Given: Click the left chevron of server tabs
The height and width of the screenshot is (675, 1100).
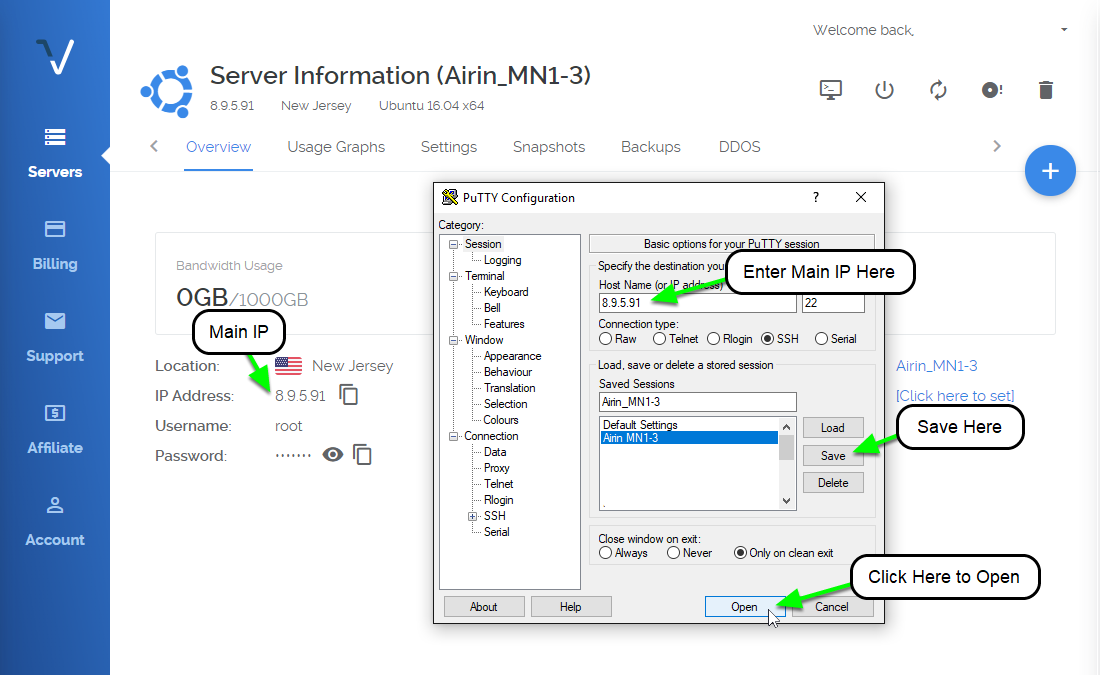Looking at the screenshot, I should click(154, 146).
